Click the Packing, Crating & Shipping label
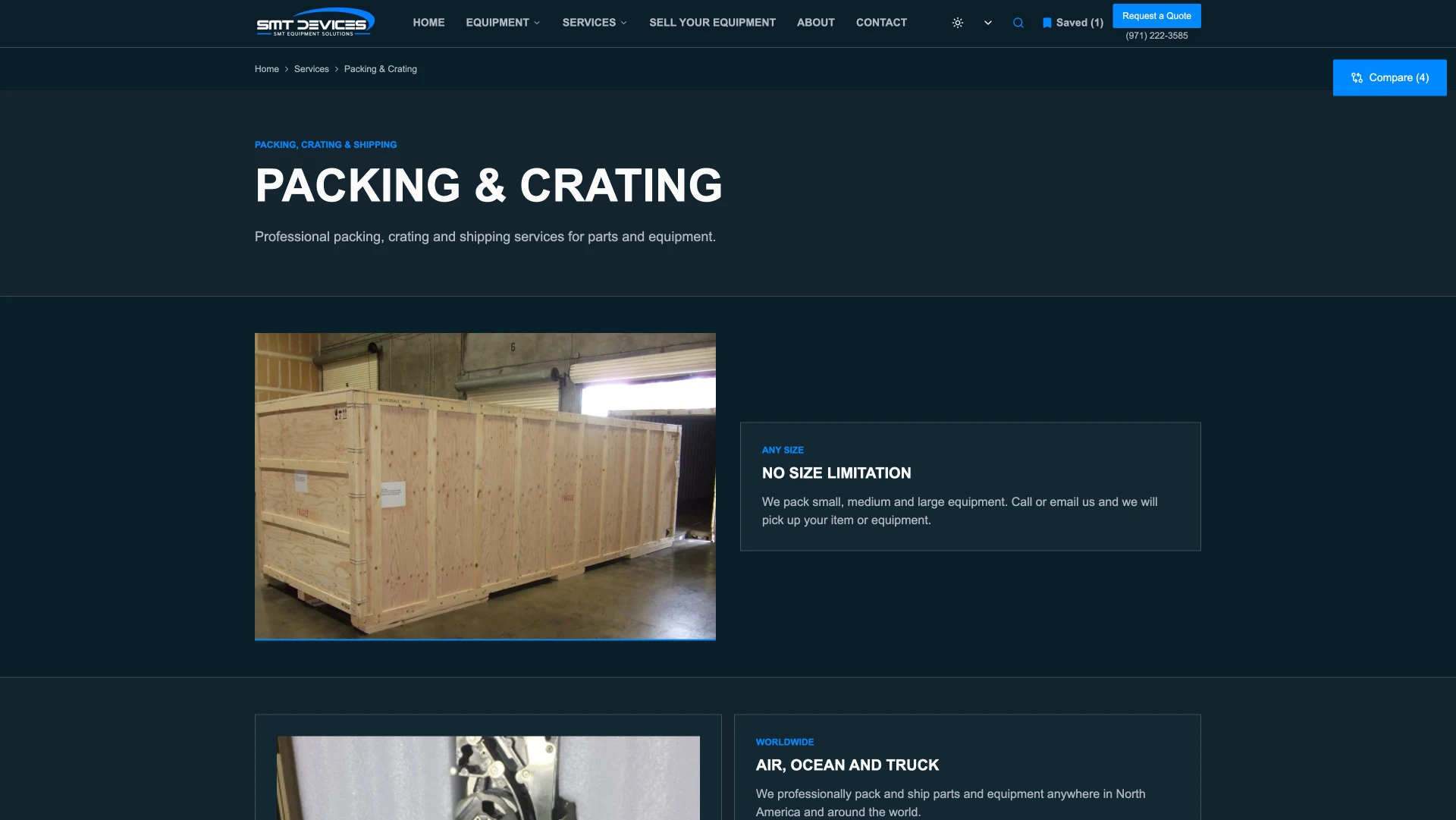 point(325,145)
